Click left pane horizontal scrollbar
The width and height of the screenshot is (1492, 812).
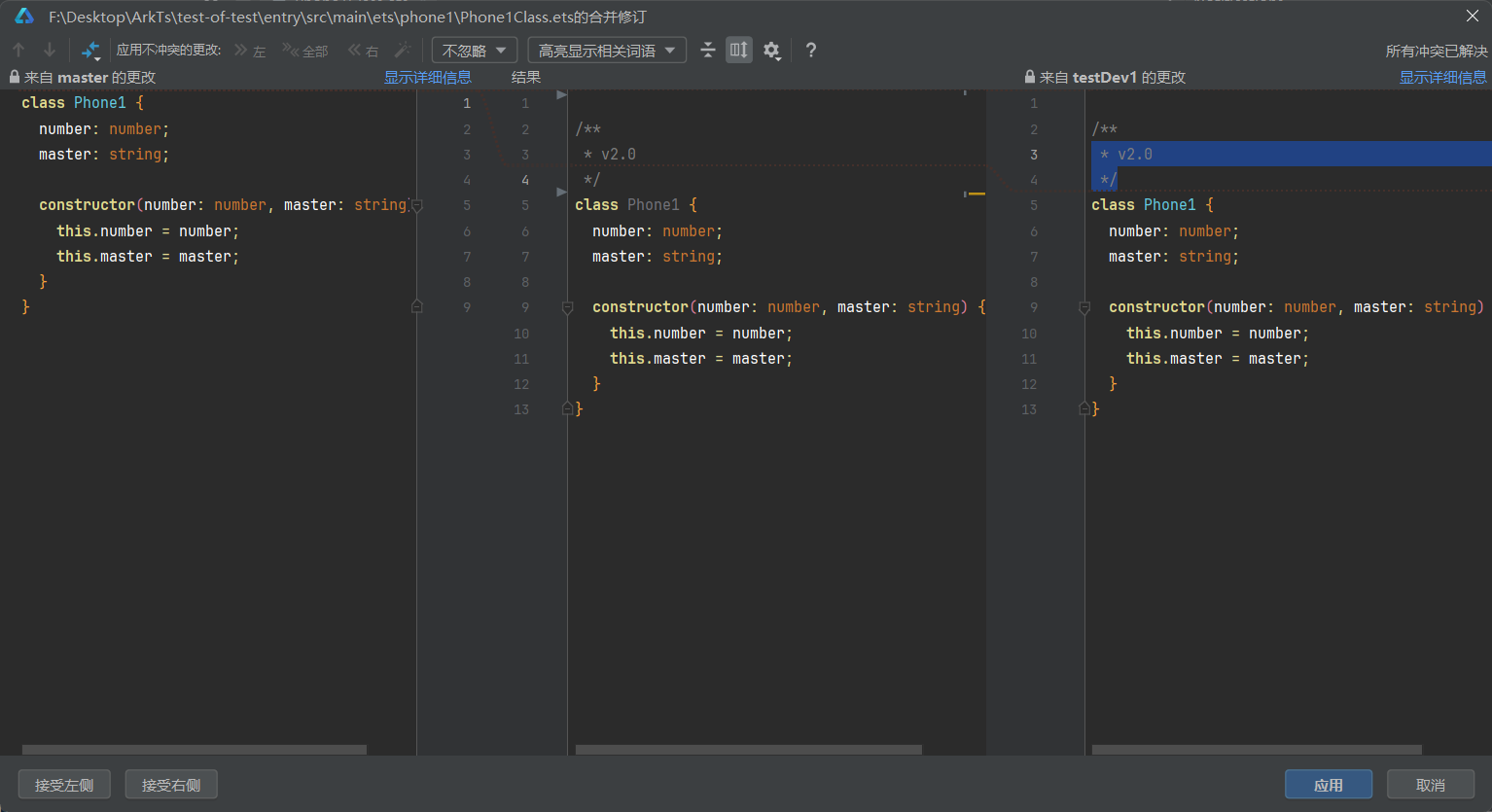point(195,750)
